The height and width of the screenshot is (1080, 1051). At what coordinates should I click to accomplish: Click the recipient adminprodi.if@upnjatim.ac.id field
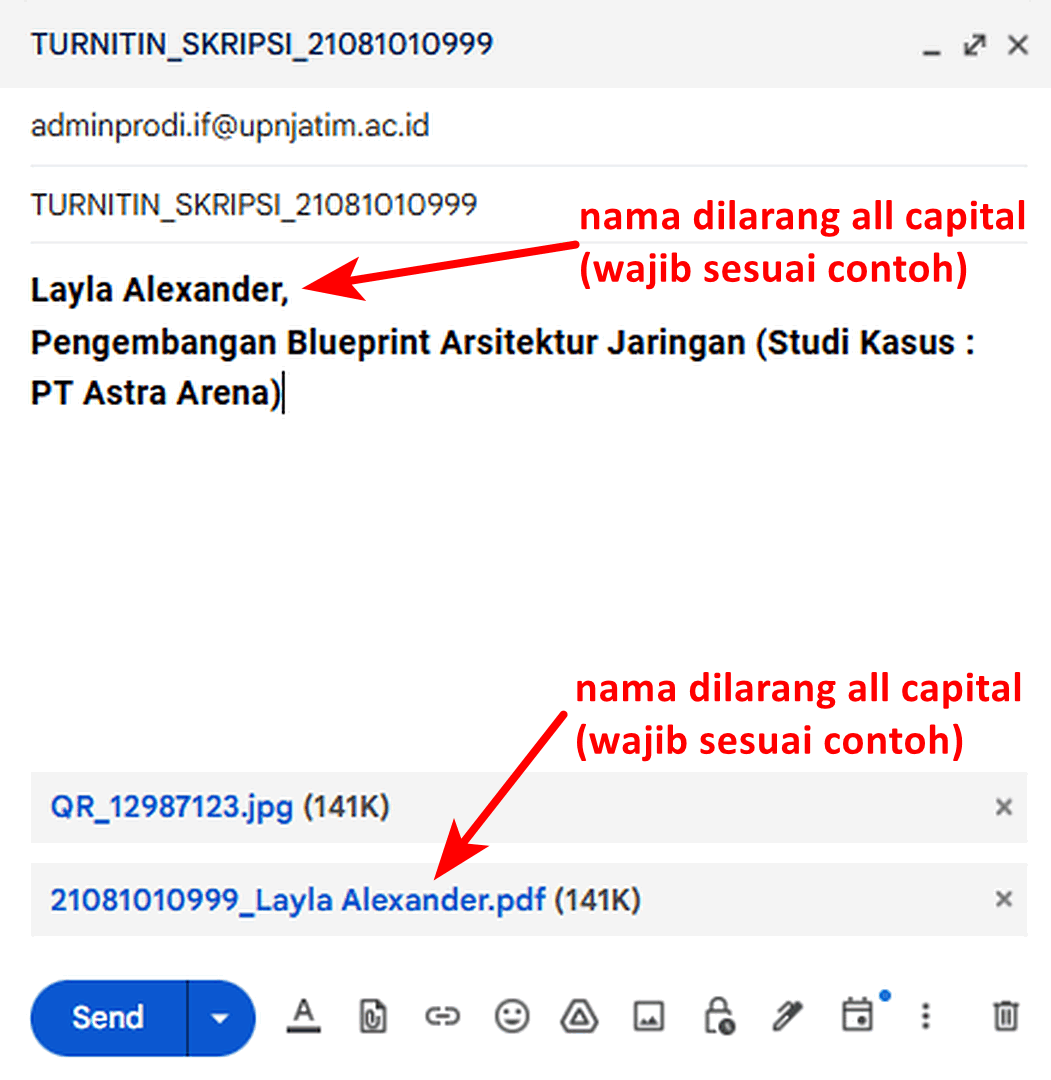click(529, 126)
